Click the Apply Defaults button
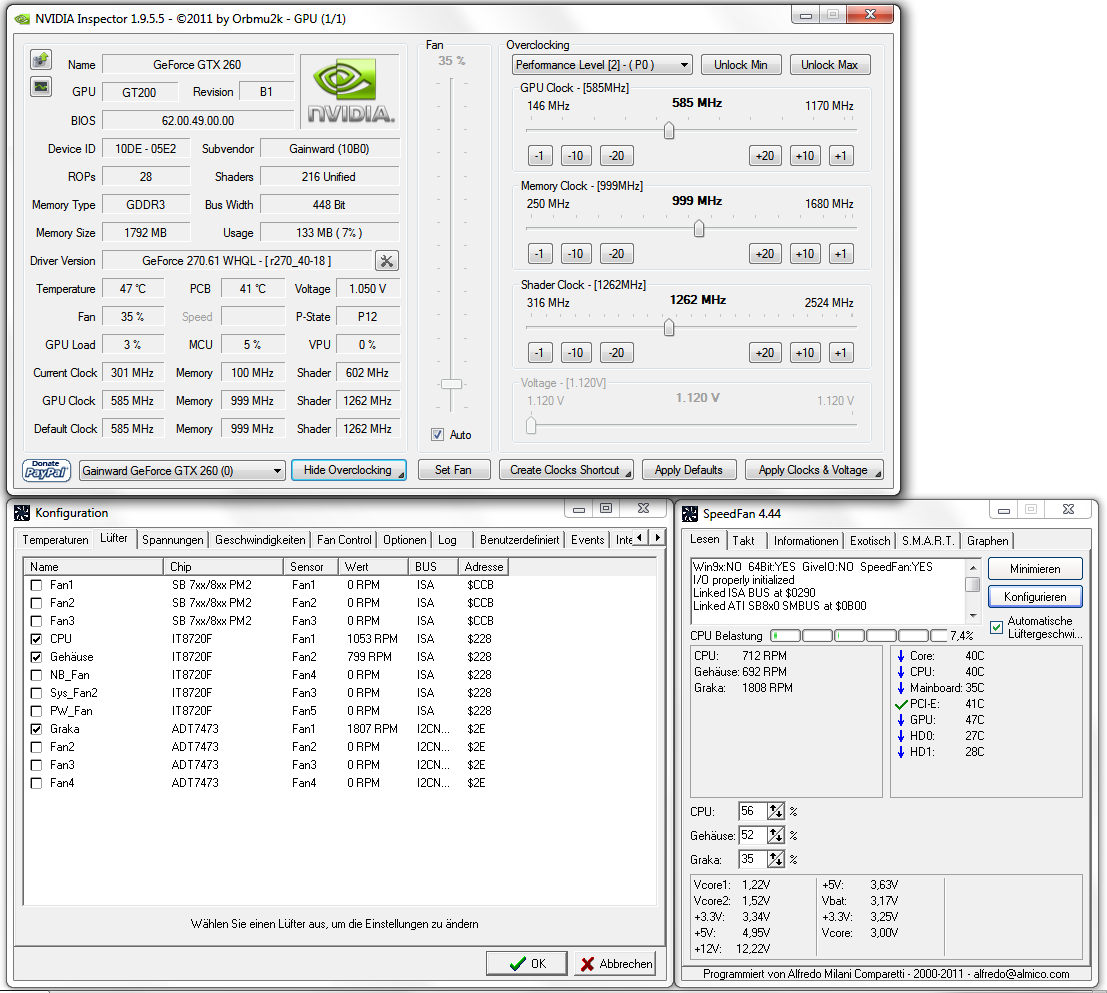Image resolution: width=1107 pixels, height=993 pixels. (x=689, y=470)
